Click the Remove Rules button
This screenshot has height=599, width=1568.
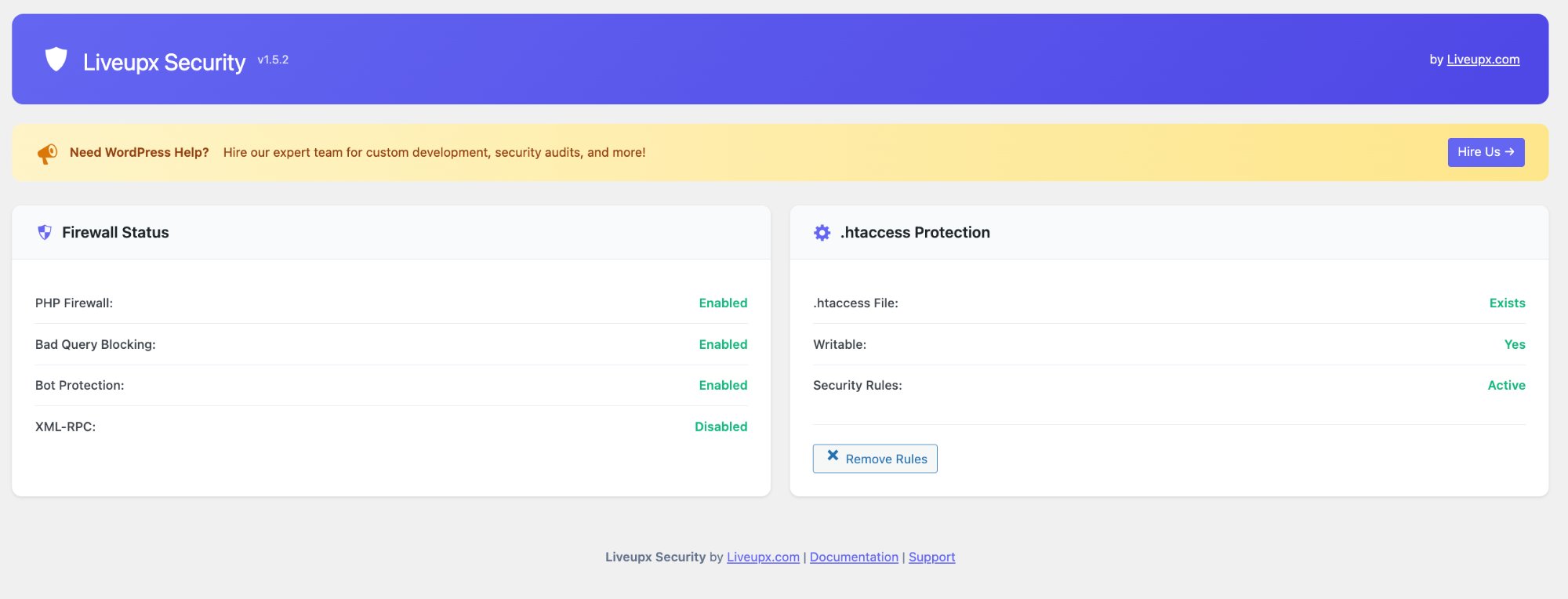pos(875,459)
